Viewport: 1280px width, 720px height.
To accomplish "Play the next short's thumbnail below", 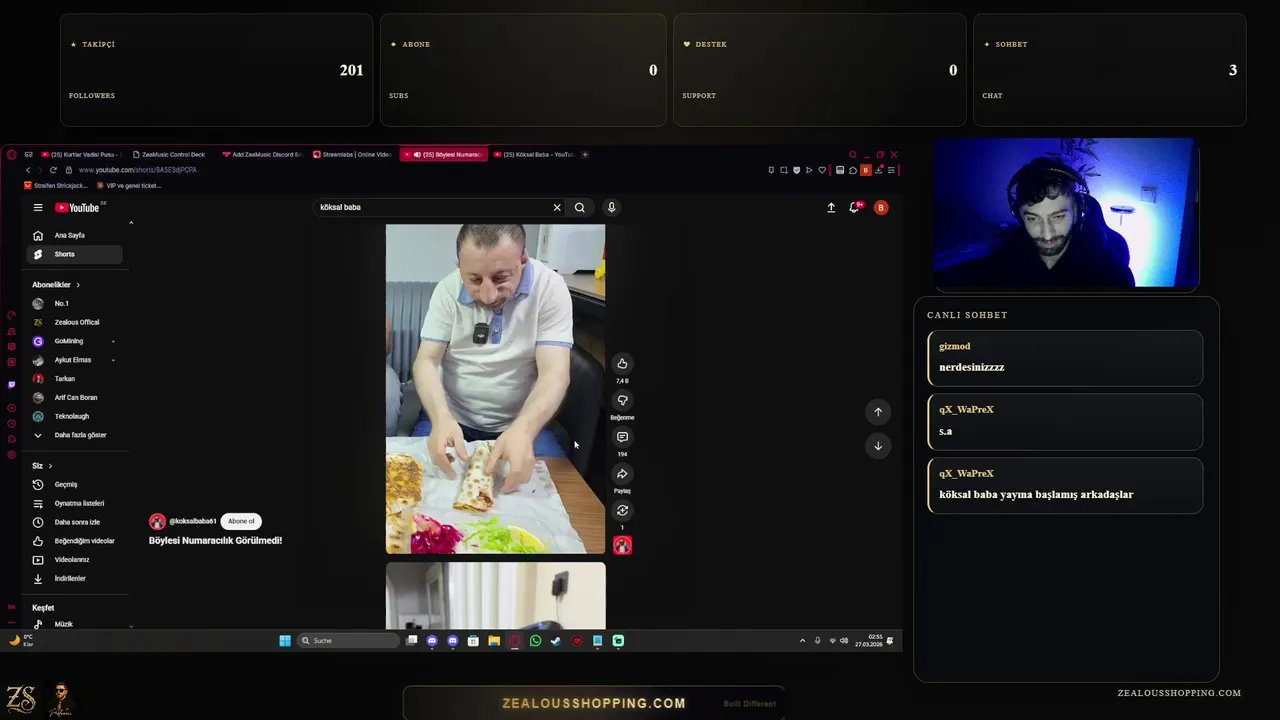I will (x=495, y=596).
